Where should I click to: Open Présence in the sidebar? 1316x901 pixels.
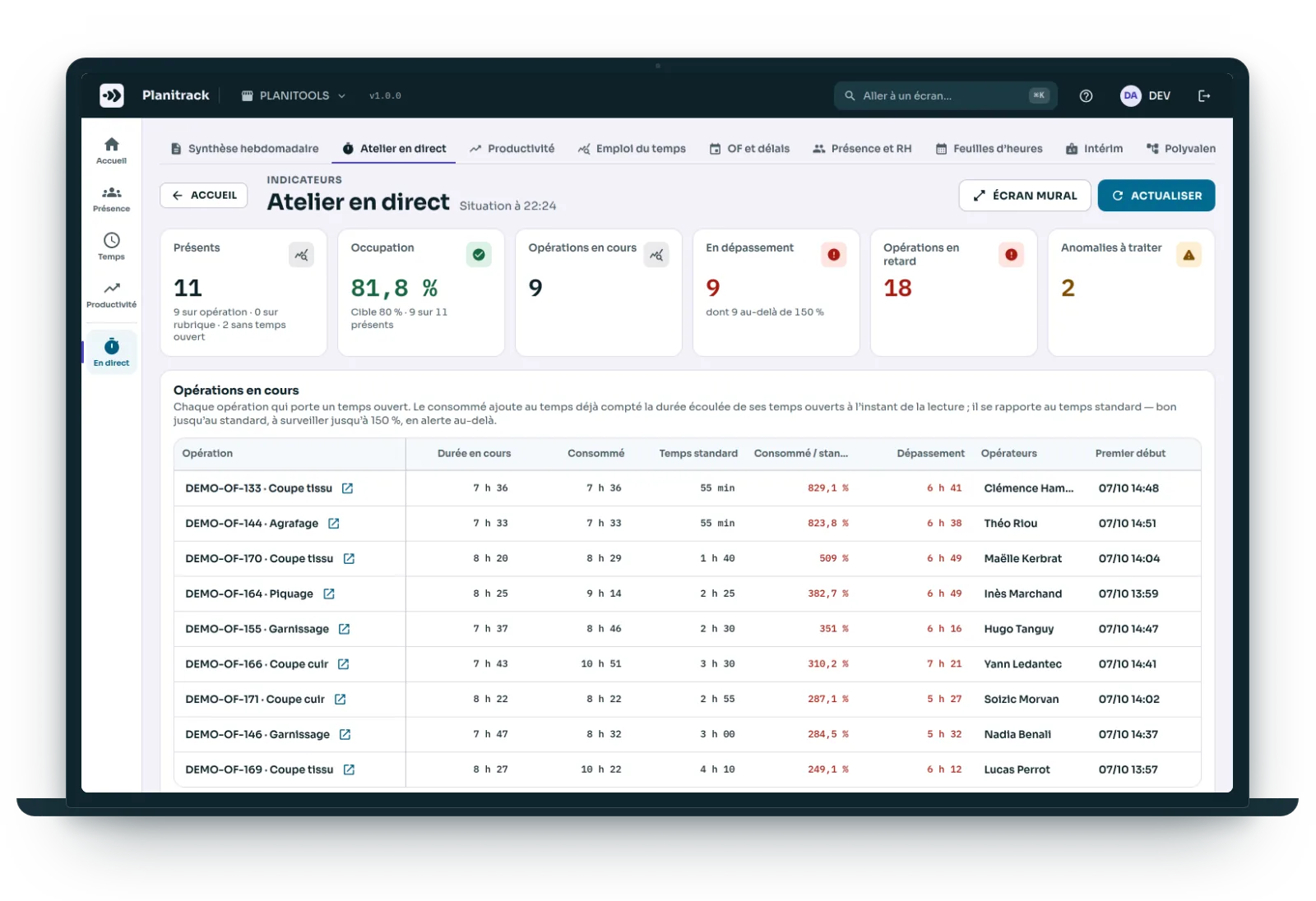click(x=112, y=199)
